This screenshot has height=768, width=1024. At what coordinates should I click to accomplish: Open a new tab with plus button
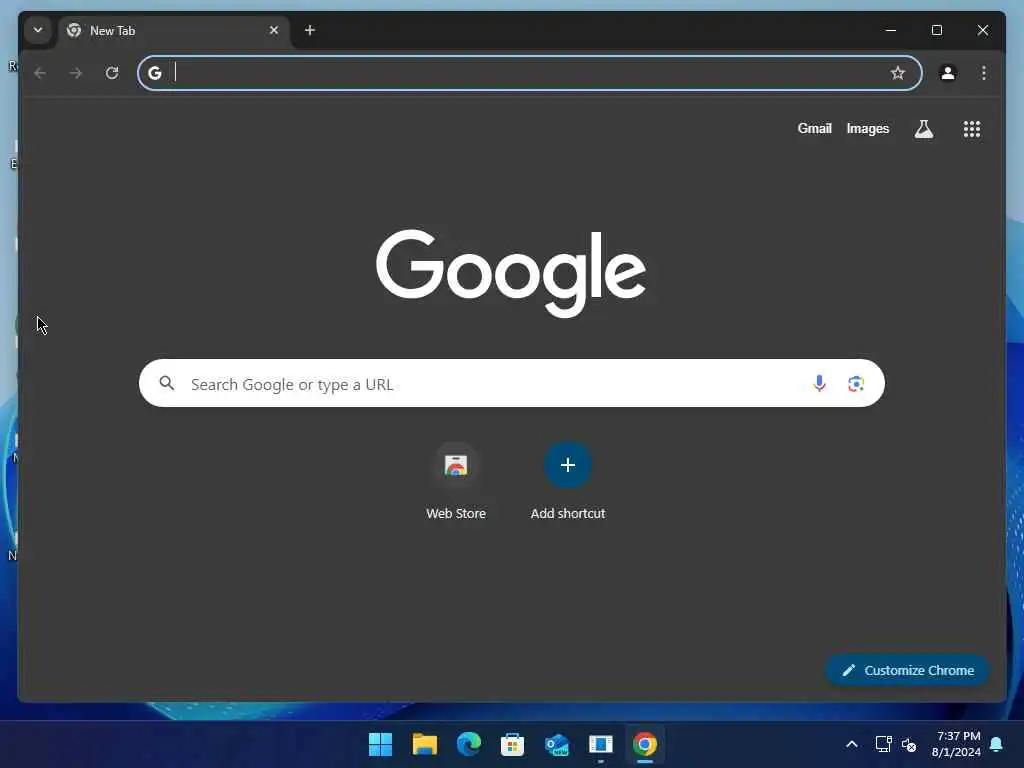click(310, 30)
